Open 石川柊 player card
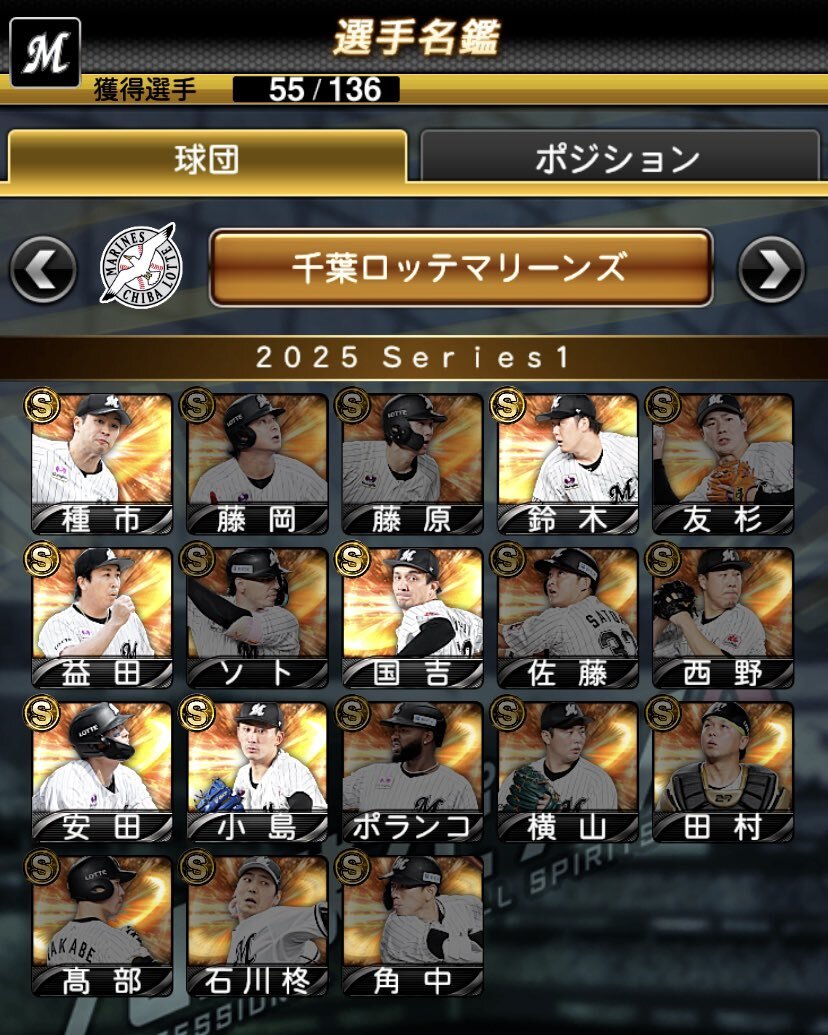The height and width of the screenshot is (1035, 828). click(257, 925)
